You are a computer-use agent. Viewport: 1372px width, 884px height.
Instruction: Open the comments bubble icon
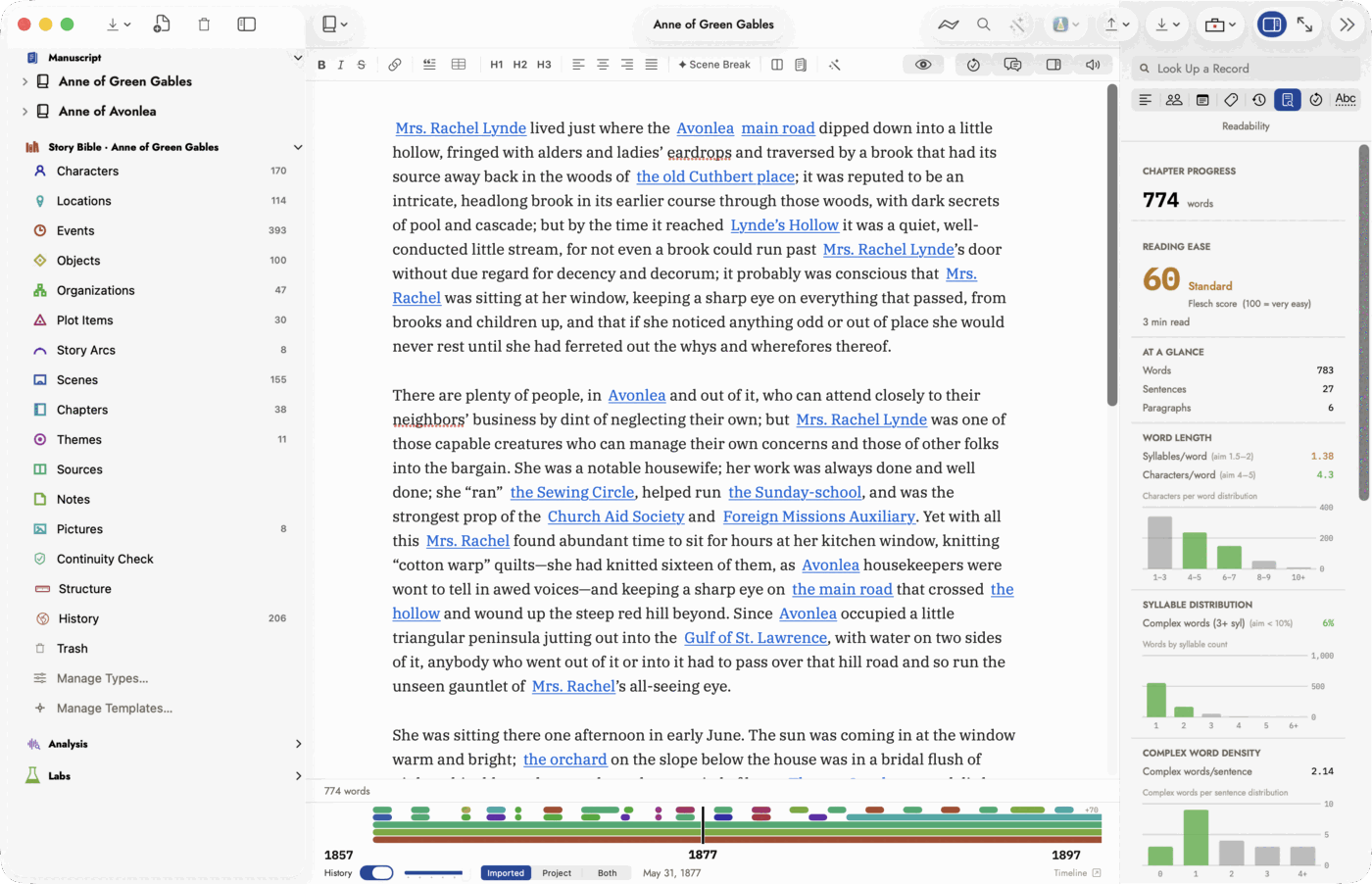[x=1013, y=65]
